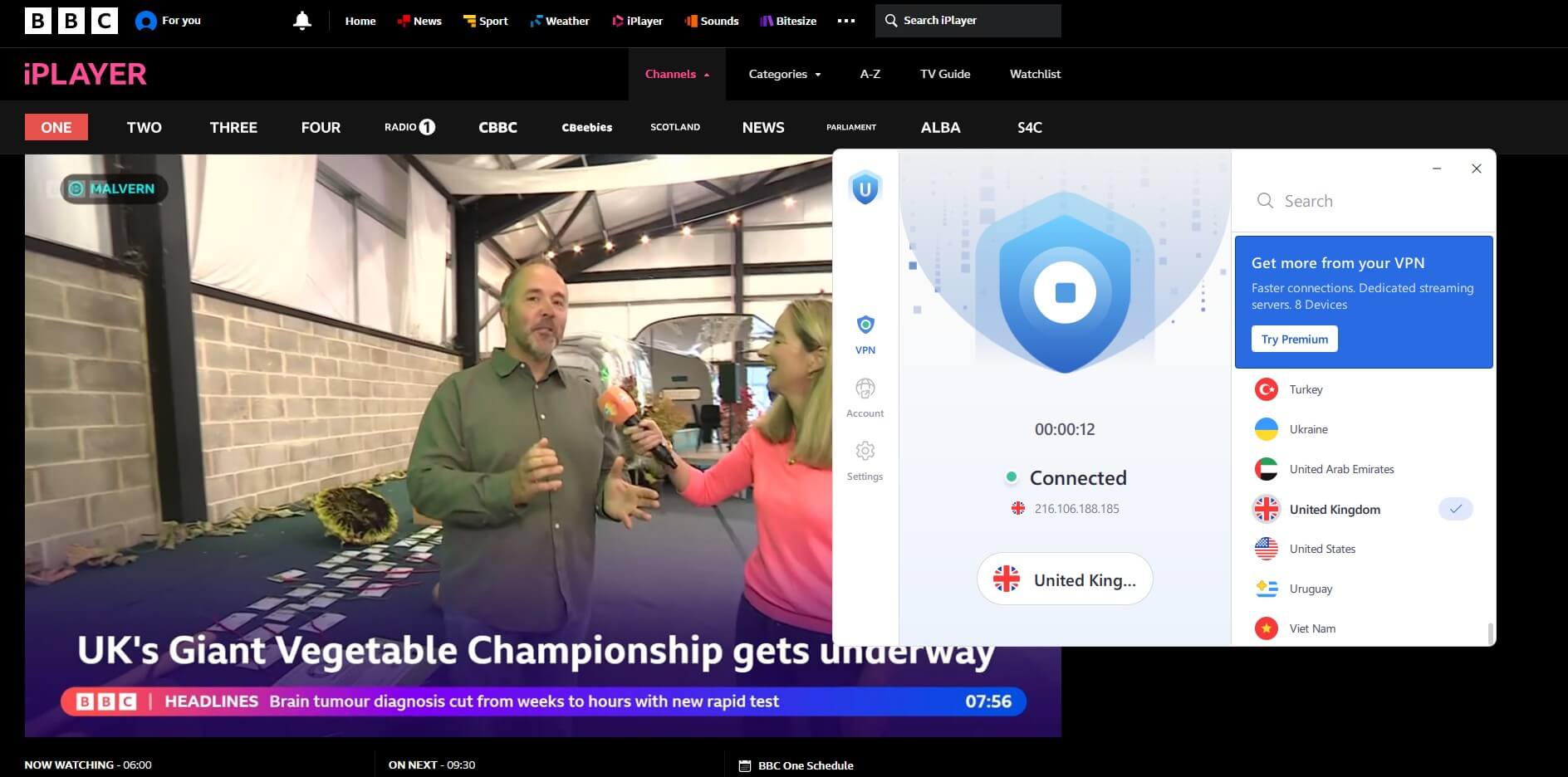Select the Radio 1 channel
The height and width of the screenshot is (777, 1568).
[x=409, y=127]
